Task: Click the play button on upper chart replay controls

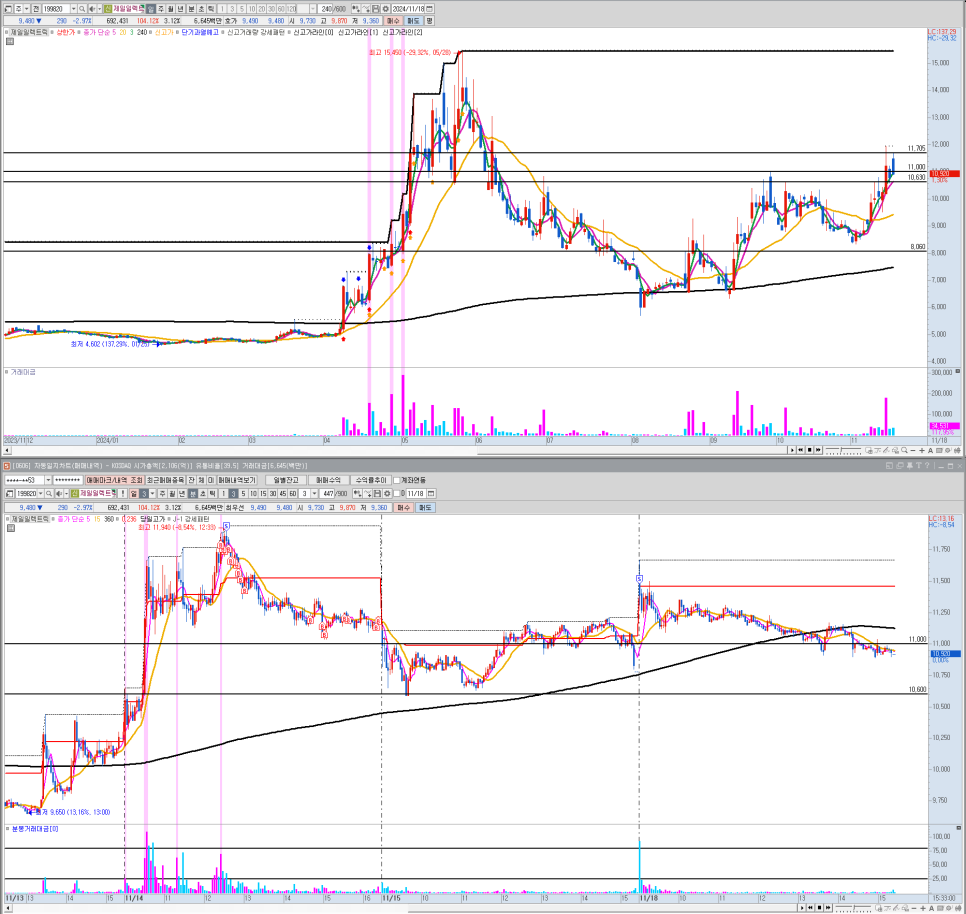Action: coord(792,450)
